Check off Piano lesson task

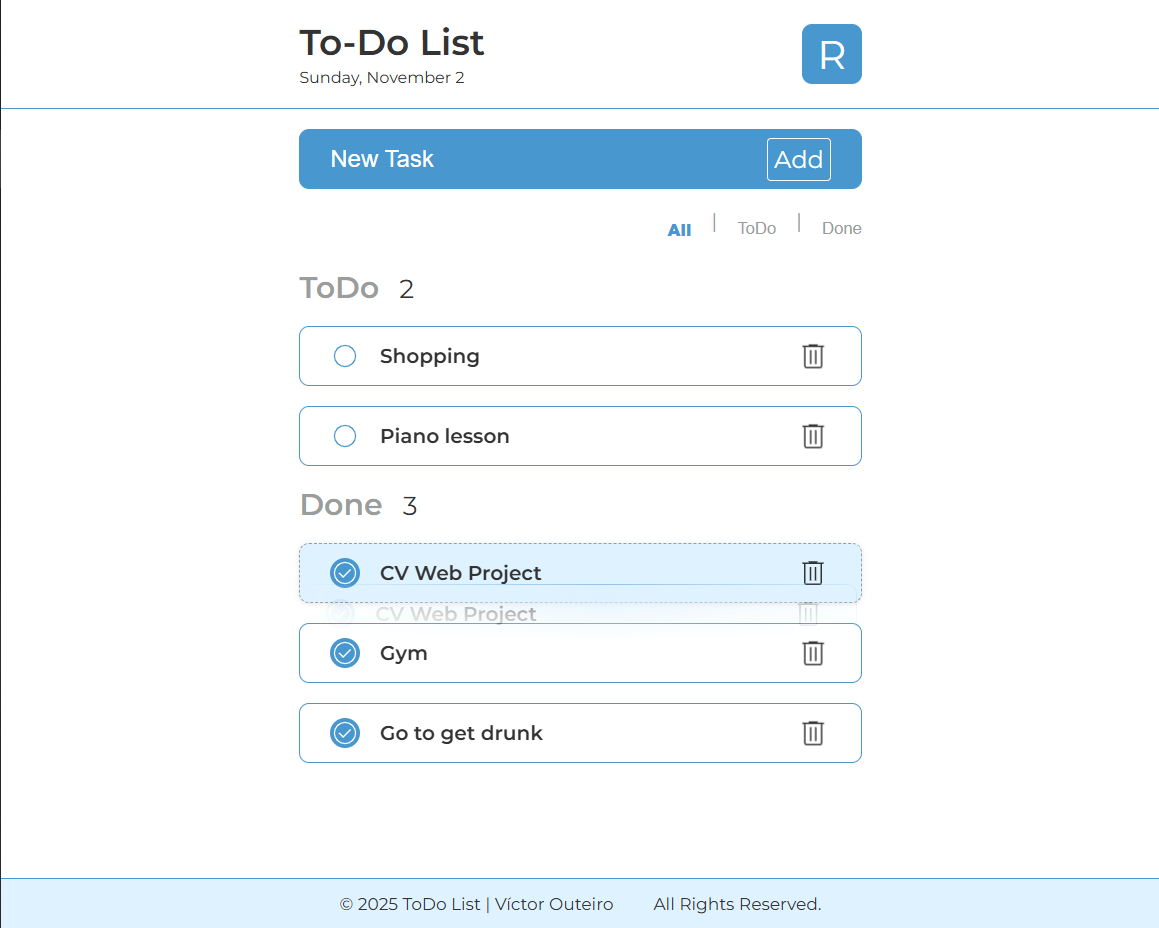[x=345, y=436]
